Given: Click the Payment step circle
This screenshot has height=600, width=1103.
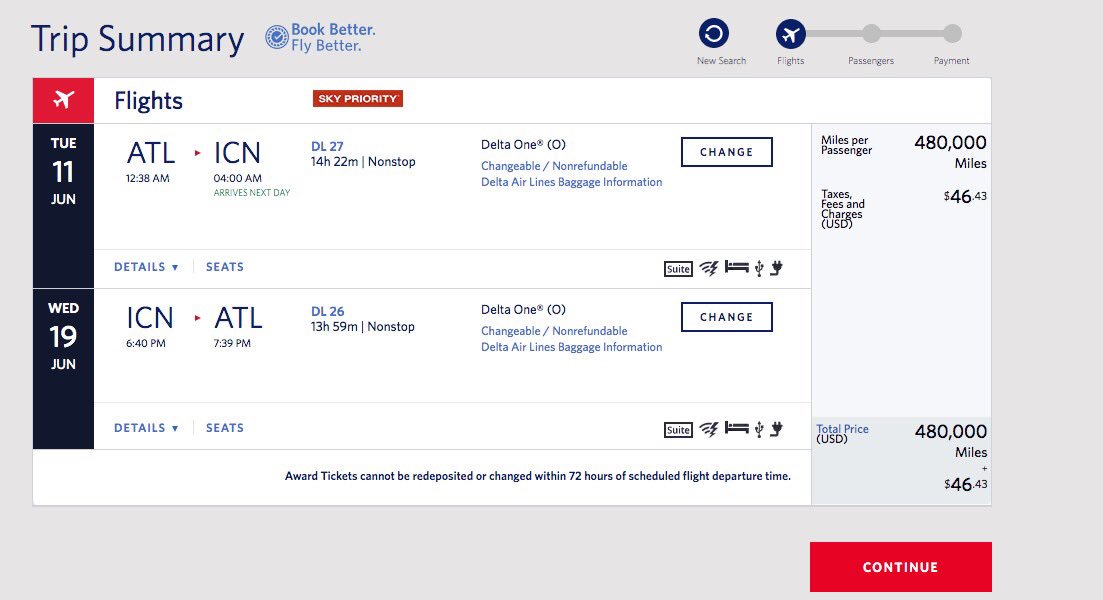Looking at the screenshot, I should pyautogui.click(x=952, y=33).
